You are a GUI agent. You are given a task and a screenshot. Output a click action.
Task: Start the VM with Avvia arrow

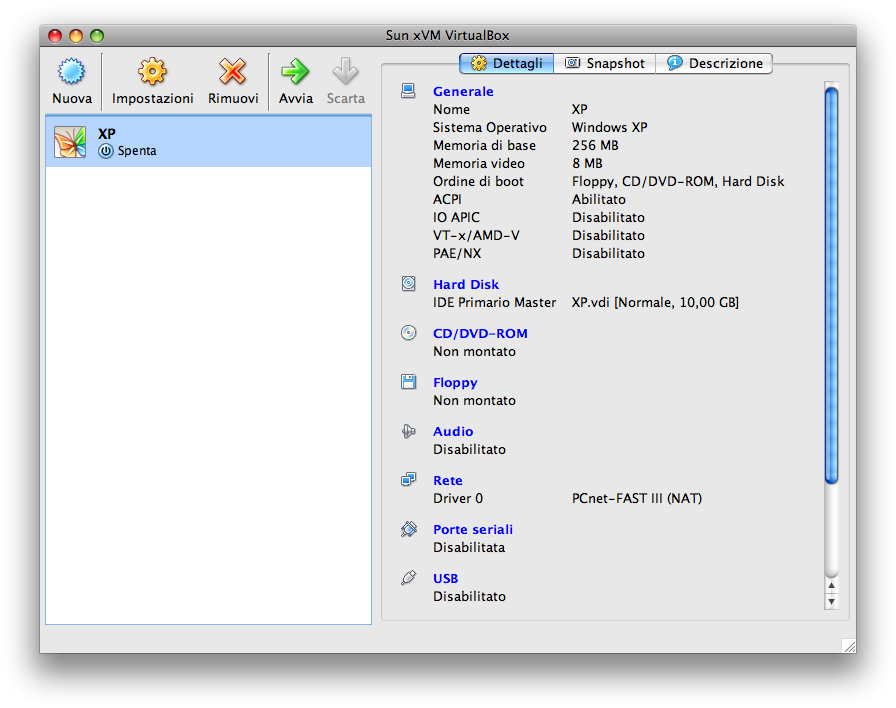click(295, 71)
